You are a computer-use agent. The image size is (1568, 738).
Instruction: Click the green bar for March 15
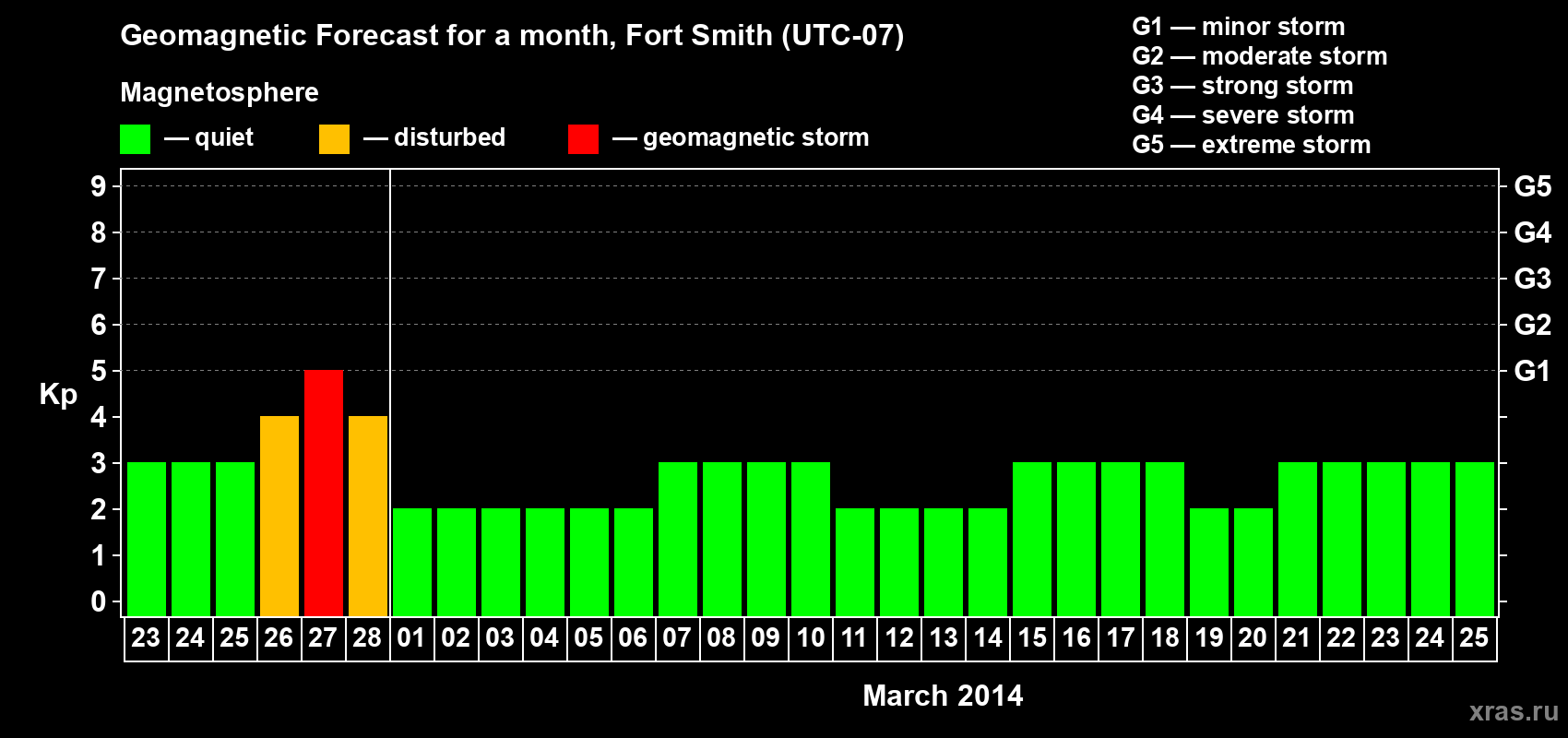(x=1032, y=540)
